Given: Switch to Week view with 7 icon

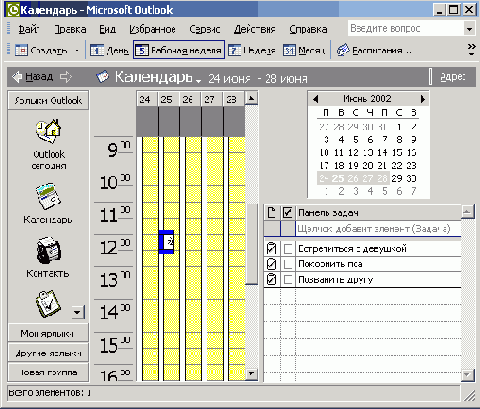Looking at the screenshot, I should pyautogui.click(x=234, y=50).
